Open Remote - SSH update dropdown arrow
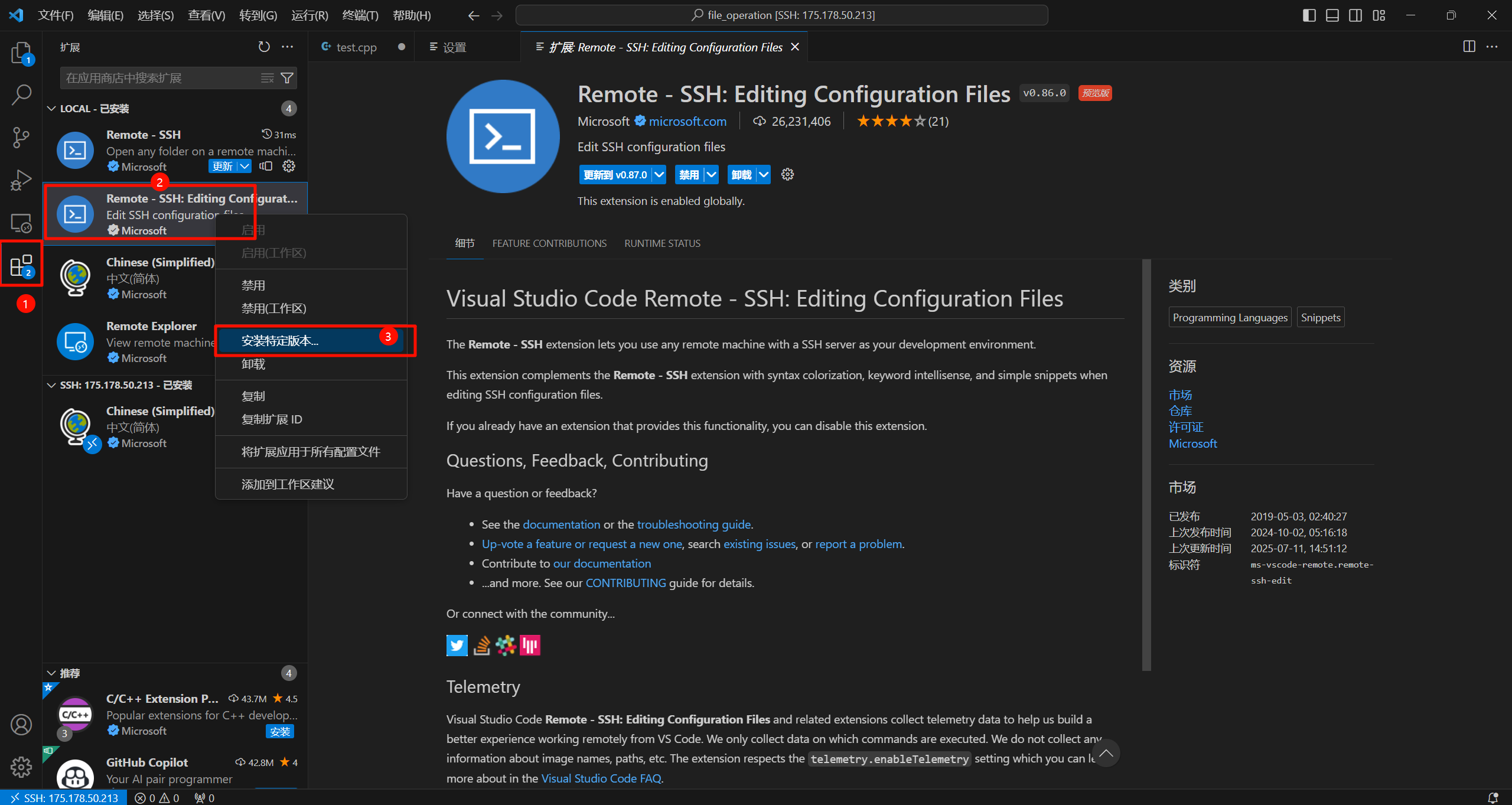The width and height of the screenshot is (1512, 805). [245, 167]
